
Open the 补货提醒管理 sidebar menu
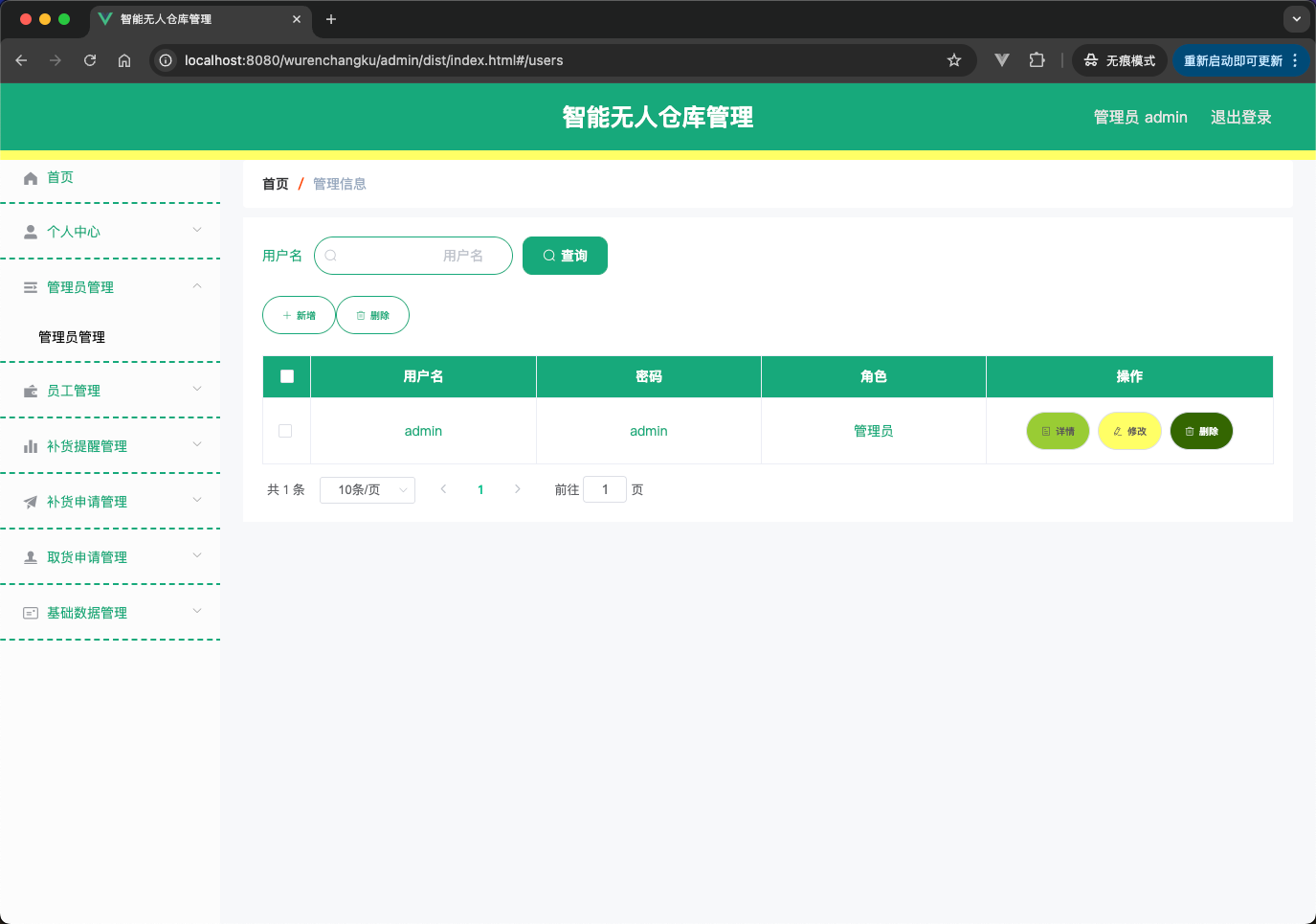coord(110,446)
